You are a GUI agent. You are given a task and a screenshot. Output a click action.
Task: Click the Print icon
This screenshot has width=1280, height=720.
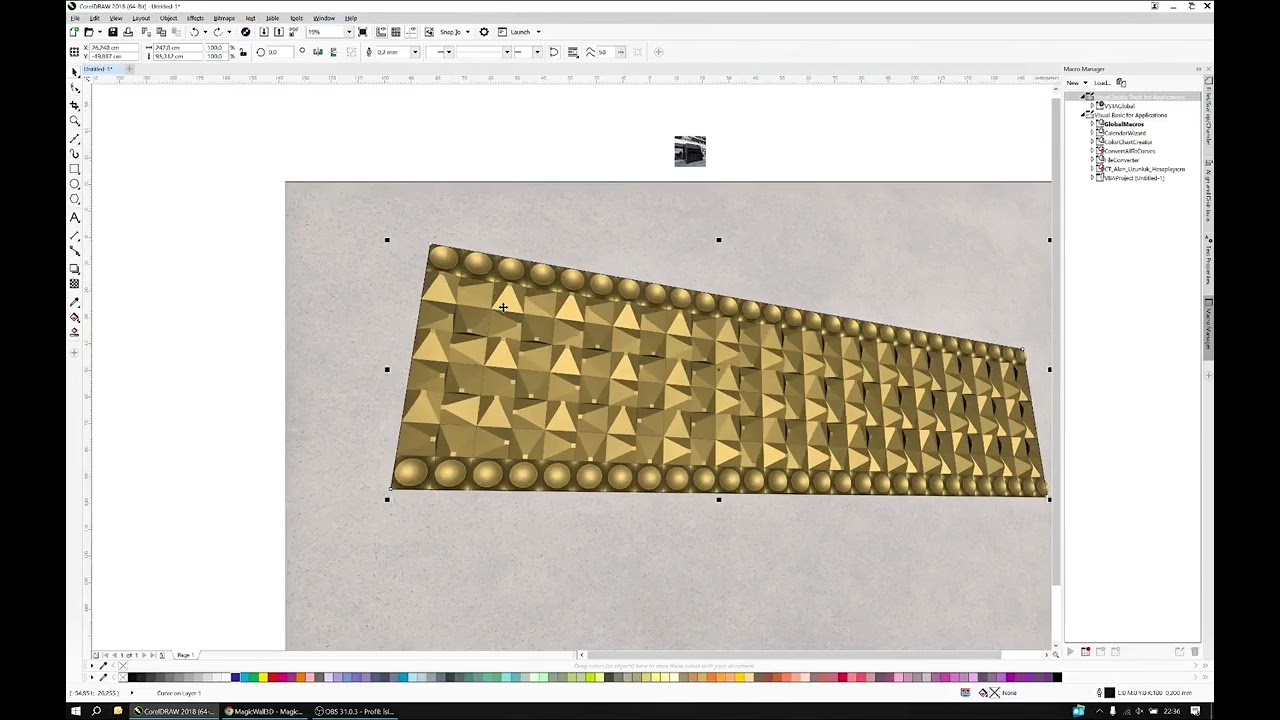[128, 32]
